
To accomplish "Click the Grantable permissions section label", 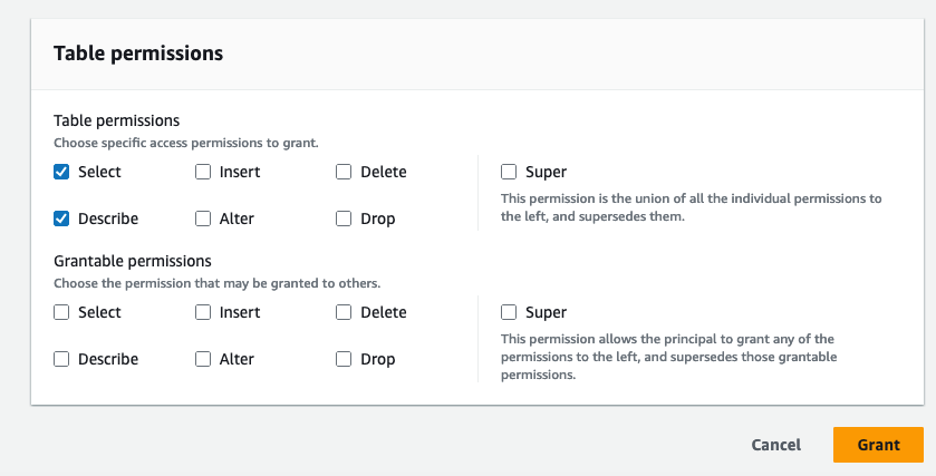I will click(x=132, y=261).
